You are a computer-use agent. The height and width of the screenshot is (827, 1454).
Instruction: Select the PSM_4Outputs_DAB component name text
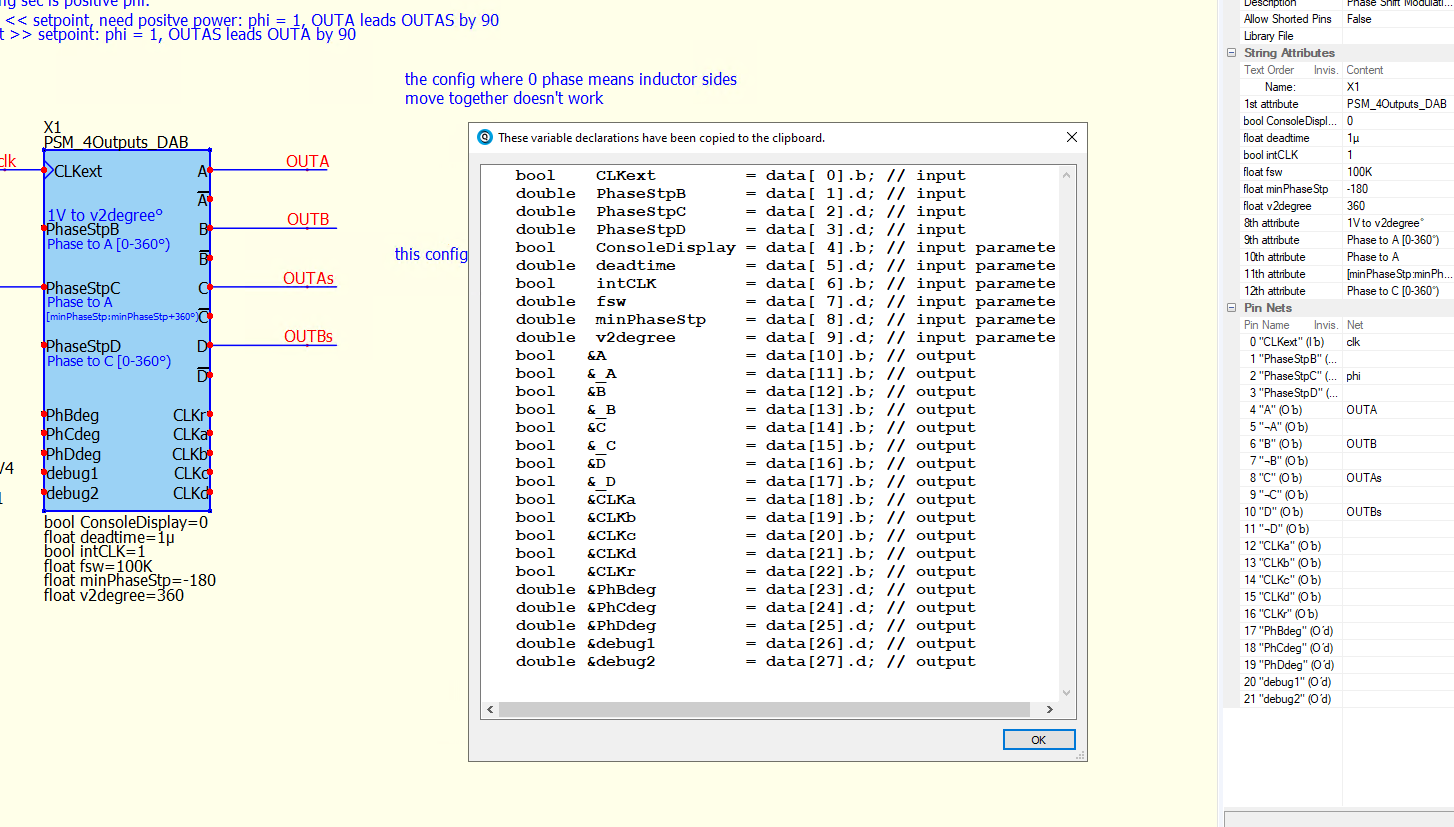point(116,143)
